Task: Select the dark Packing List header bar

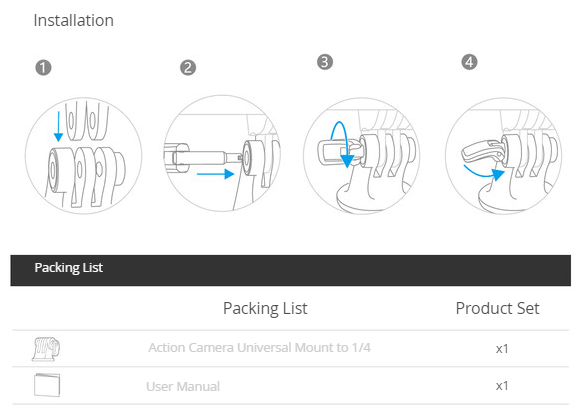Action: point(291,270)
